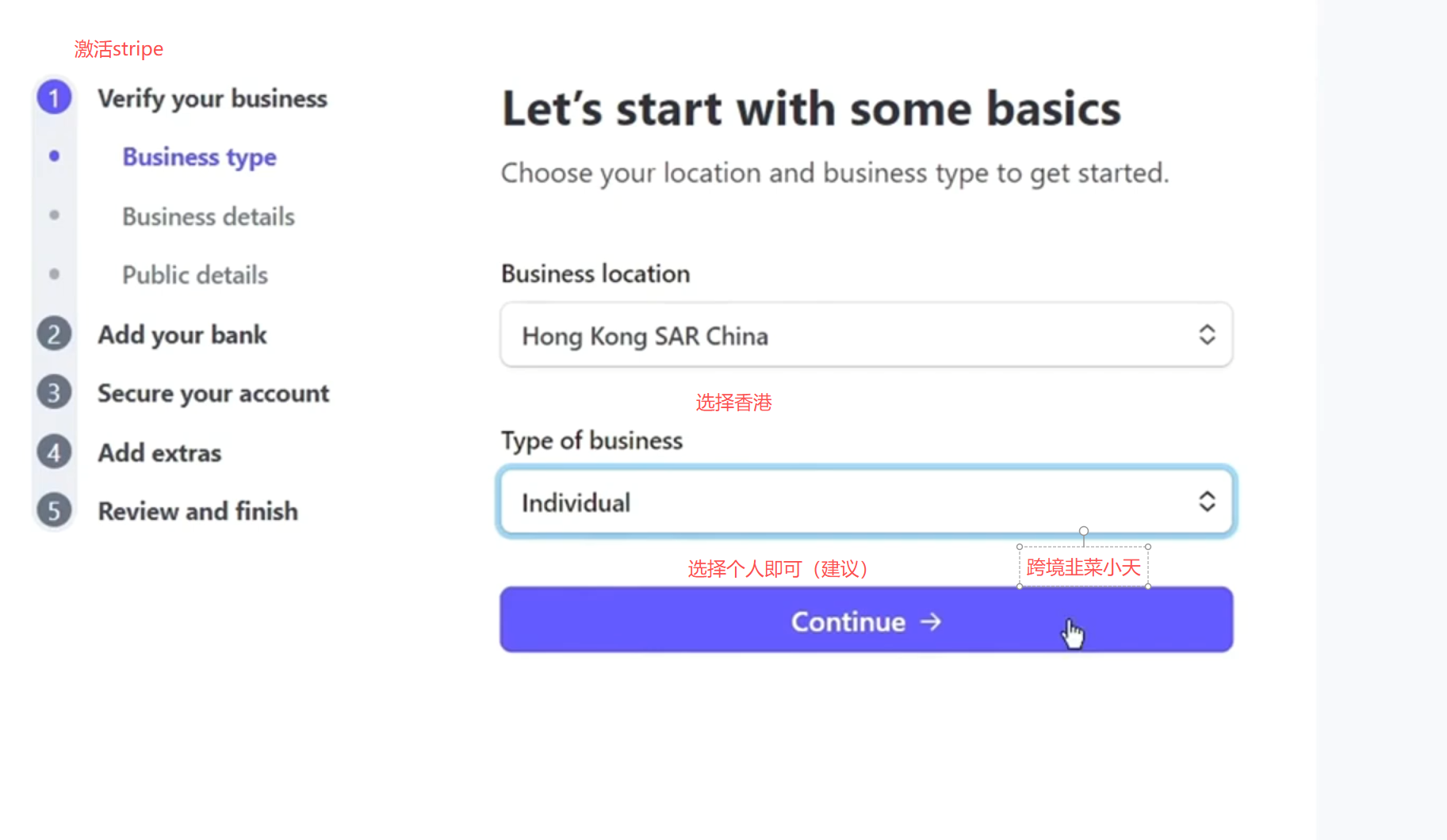Click the Business type bullet dot
This screenshot has height=840, width=1447.
tap(54, 156)
